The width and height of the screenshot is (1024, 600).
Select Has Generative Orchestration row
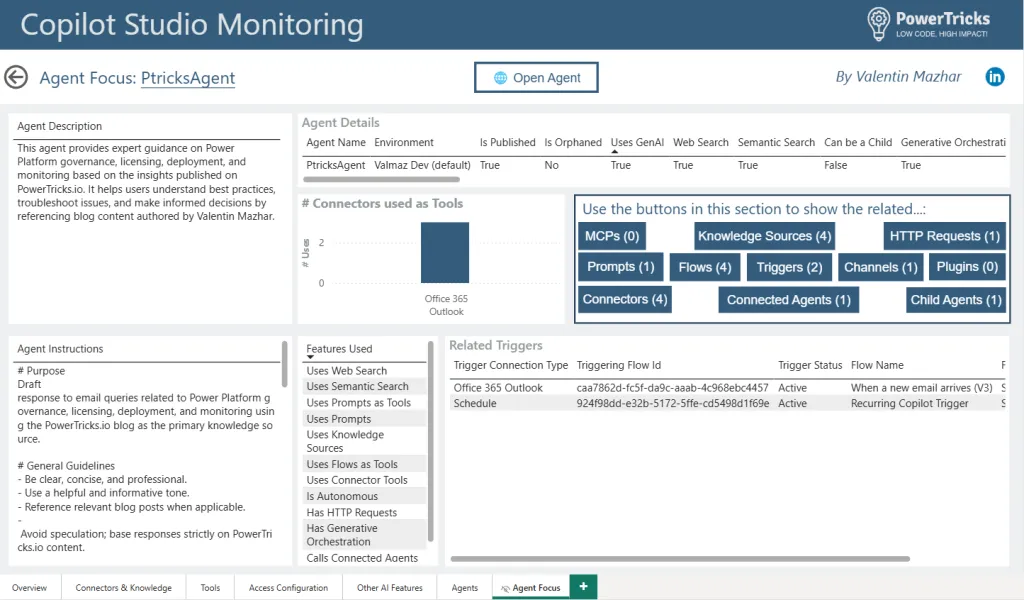coord(364,535)
